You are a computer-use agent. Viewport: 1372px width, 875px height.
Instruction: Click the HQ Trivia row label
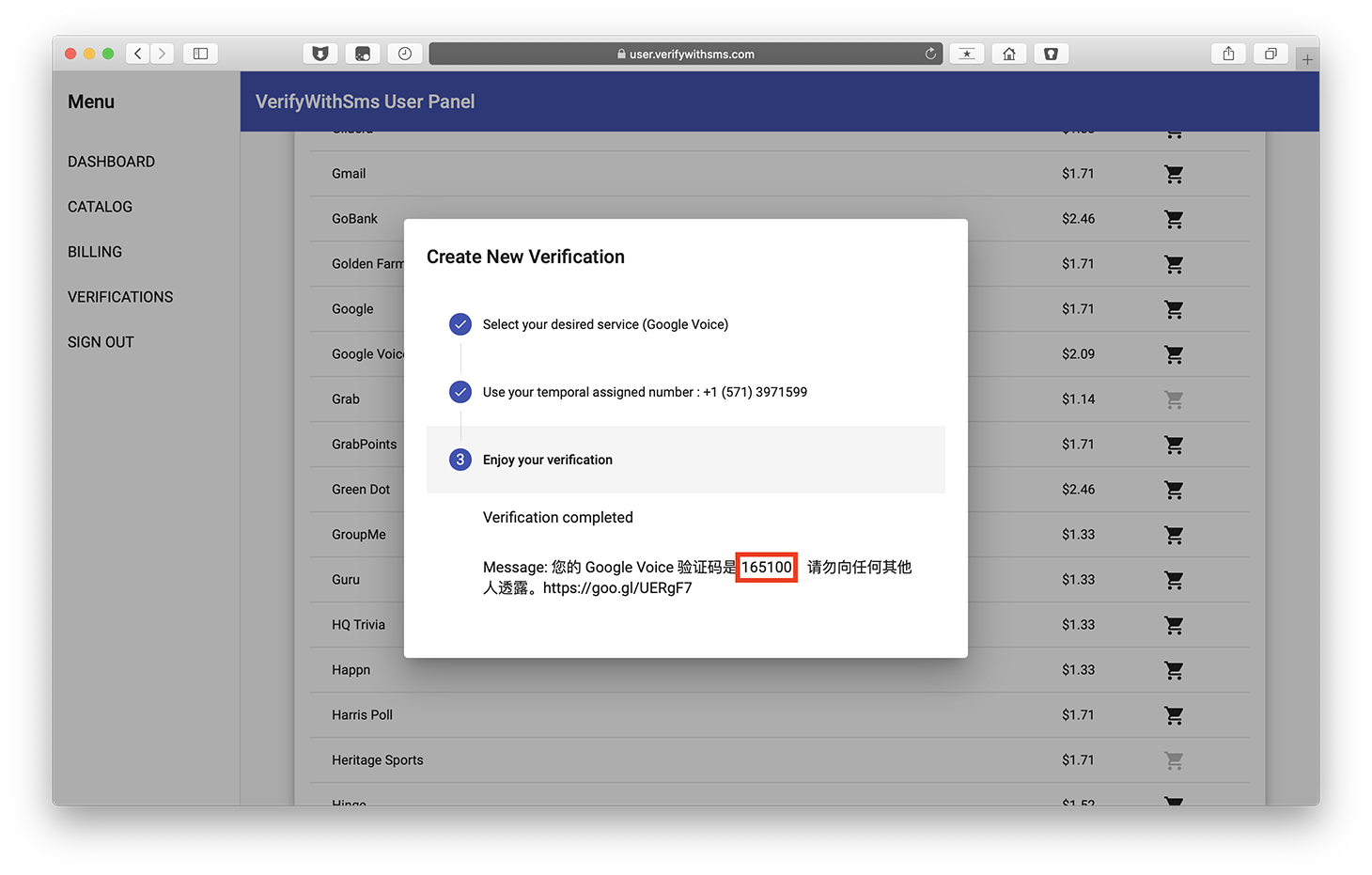point(358,625)
